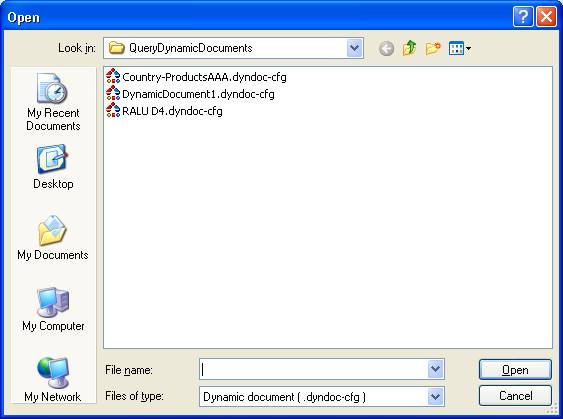The height and width of the screenshot is (419, 563).
Task: Browse My Network places
Action: tap(53, 380)
